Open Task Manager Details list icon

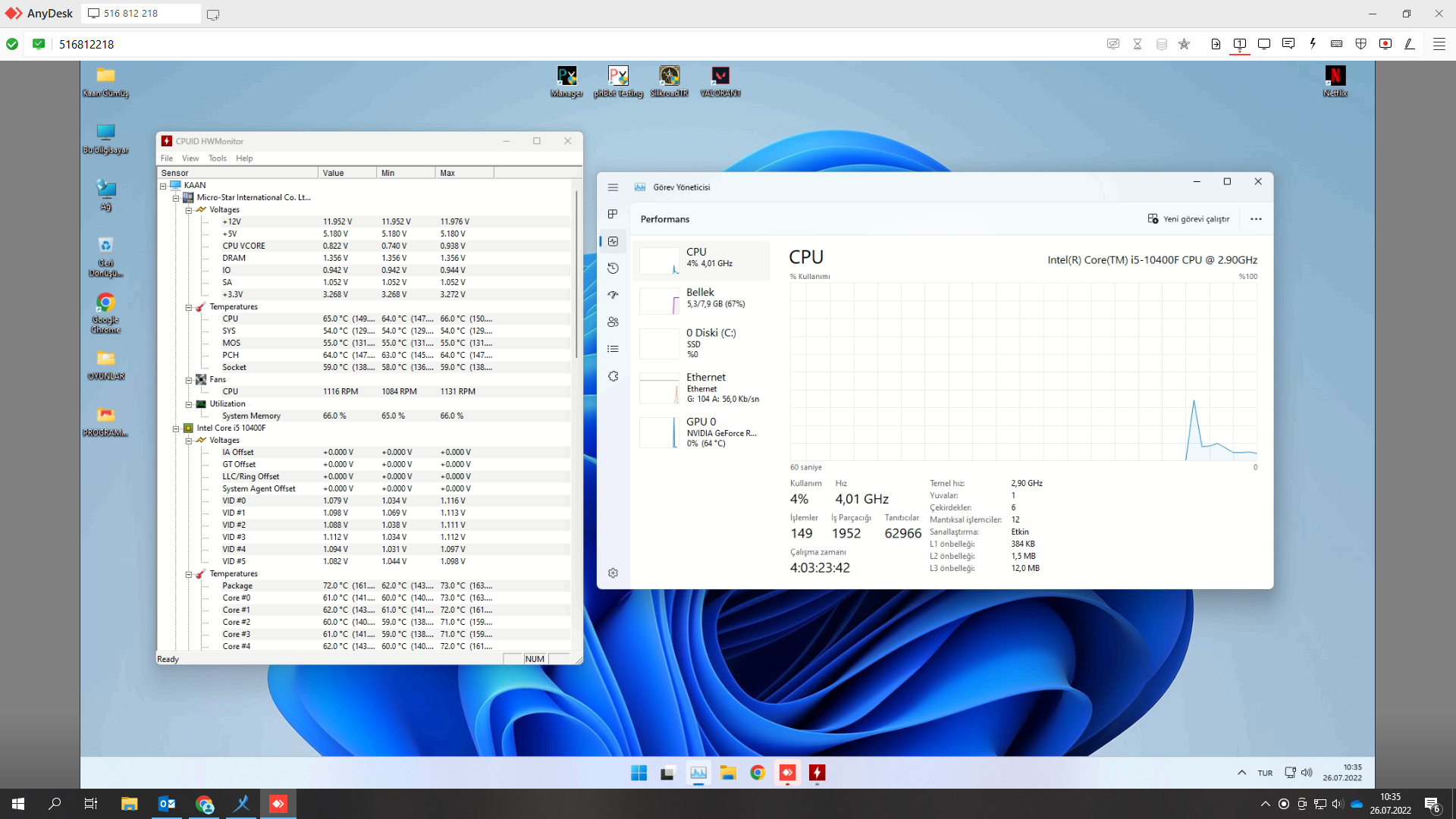[x=613, y=349]
